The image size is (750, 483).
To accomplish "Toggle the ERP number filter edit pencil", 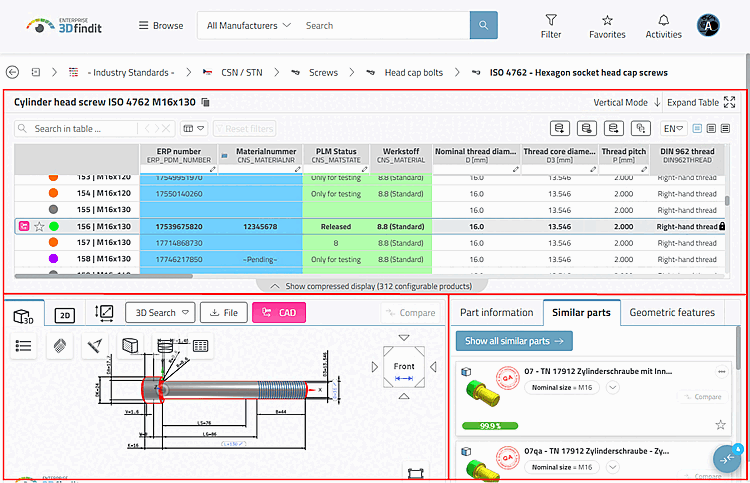I will [x=213, y=169].
